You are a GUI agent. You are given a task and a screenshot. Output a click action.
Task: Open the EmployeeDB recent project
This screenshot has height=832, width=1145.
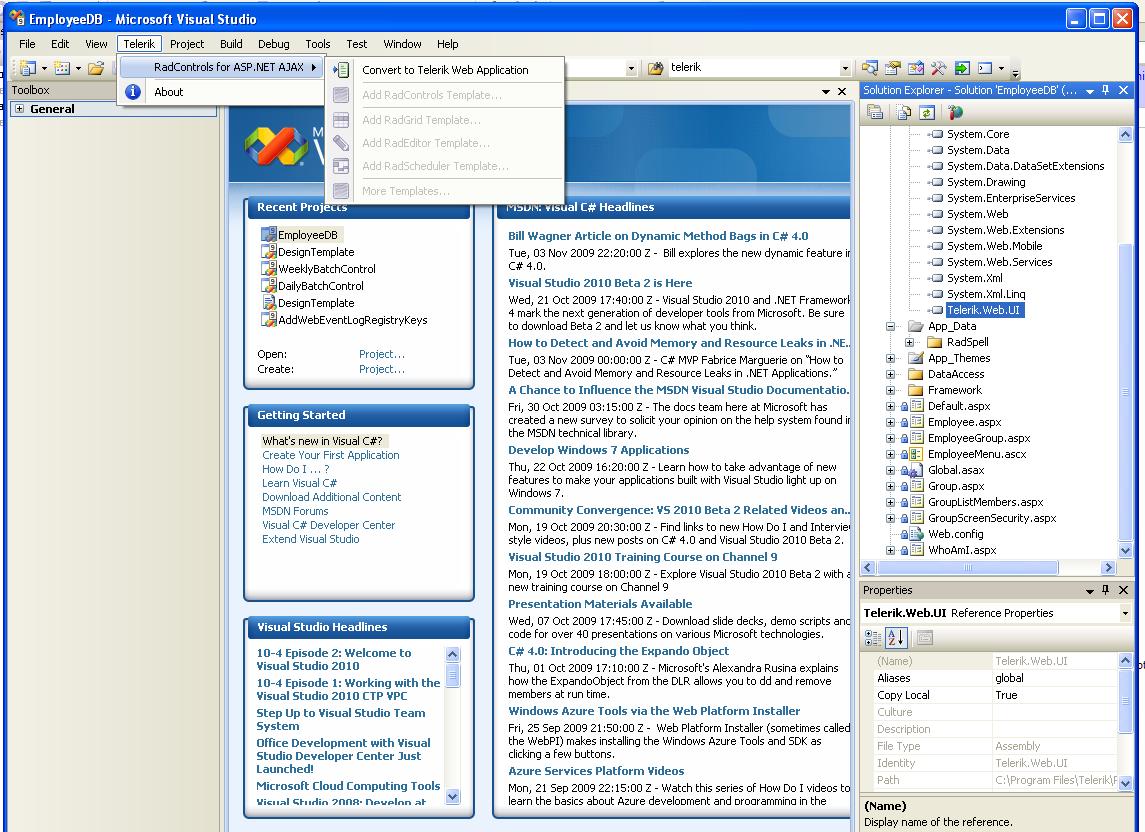click(x=307, y=235)
